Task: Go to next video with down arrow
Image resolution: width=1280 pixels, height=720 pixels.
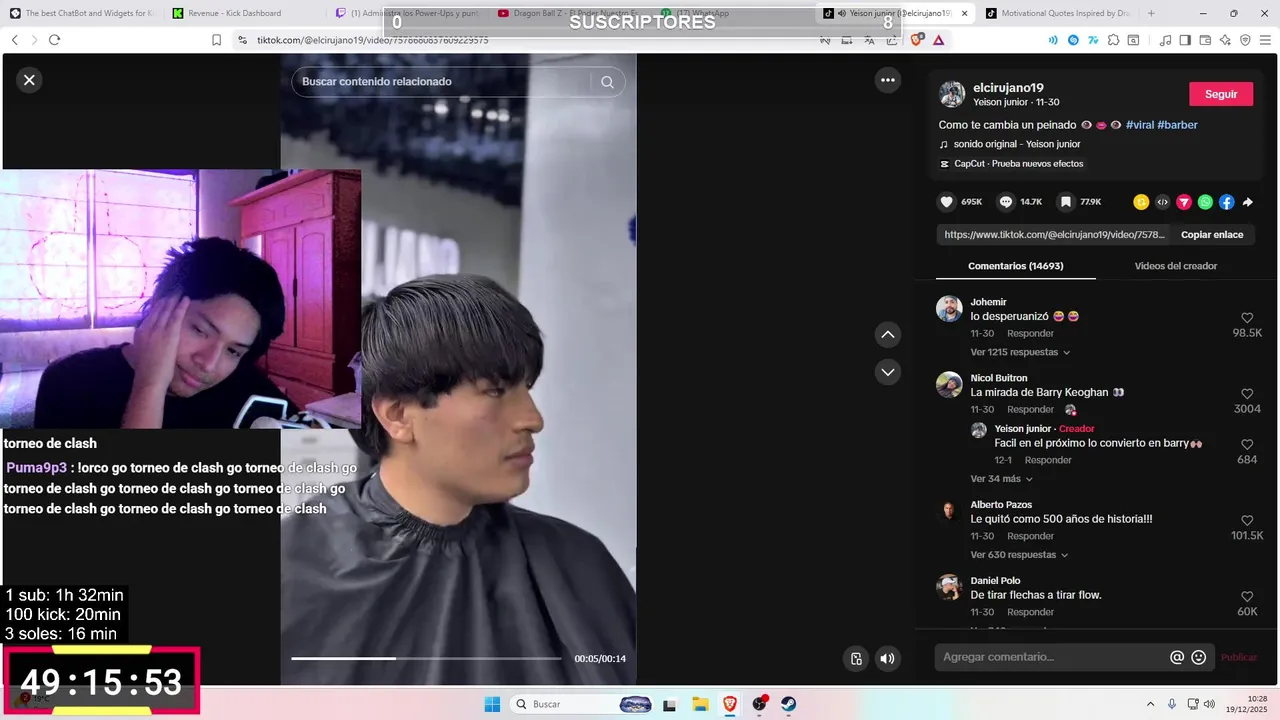Action: point(887,372)
